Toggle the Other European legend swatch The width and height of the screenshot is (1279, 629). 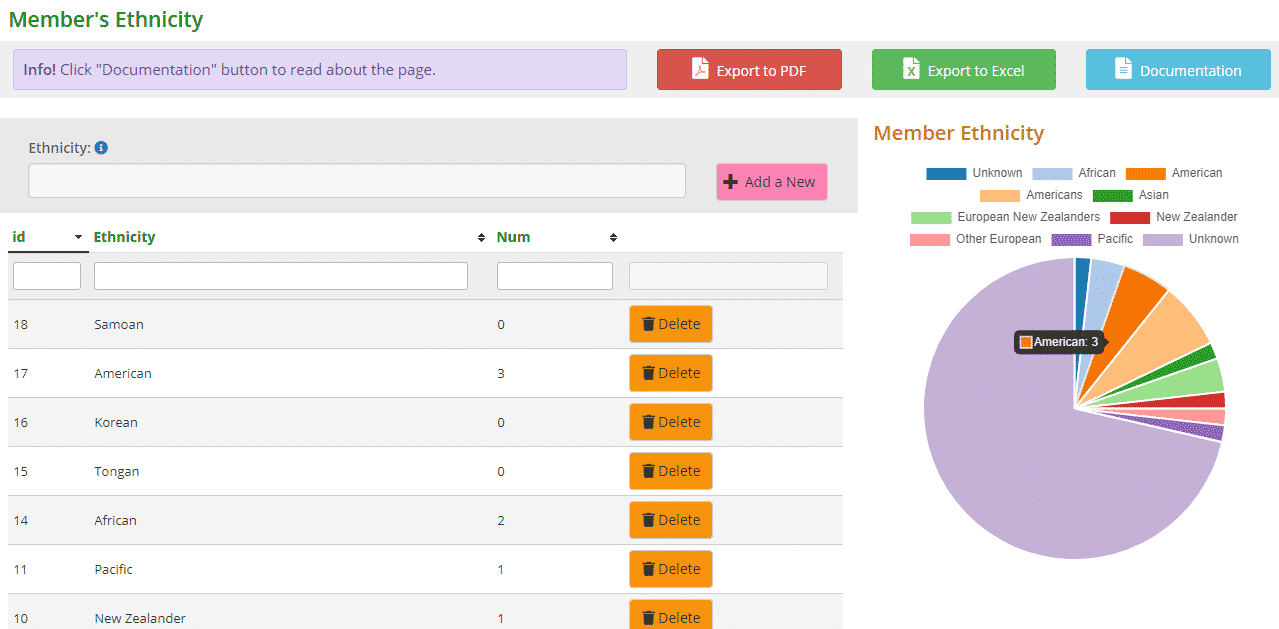coord(930,239)
